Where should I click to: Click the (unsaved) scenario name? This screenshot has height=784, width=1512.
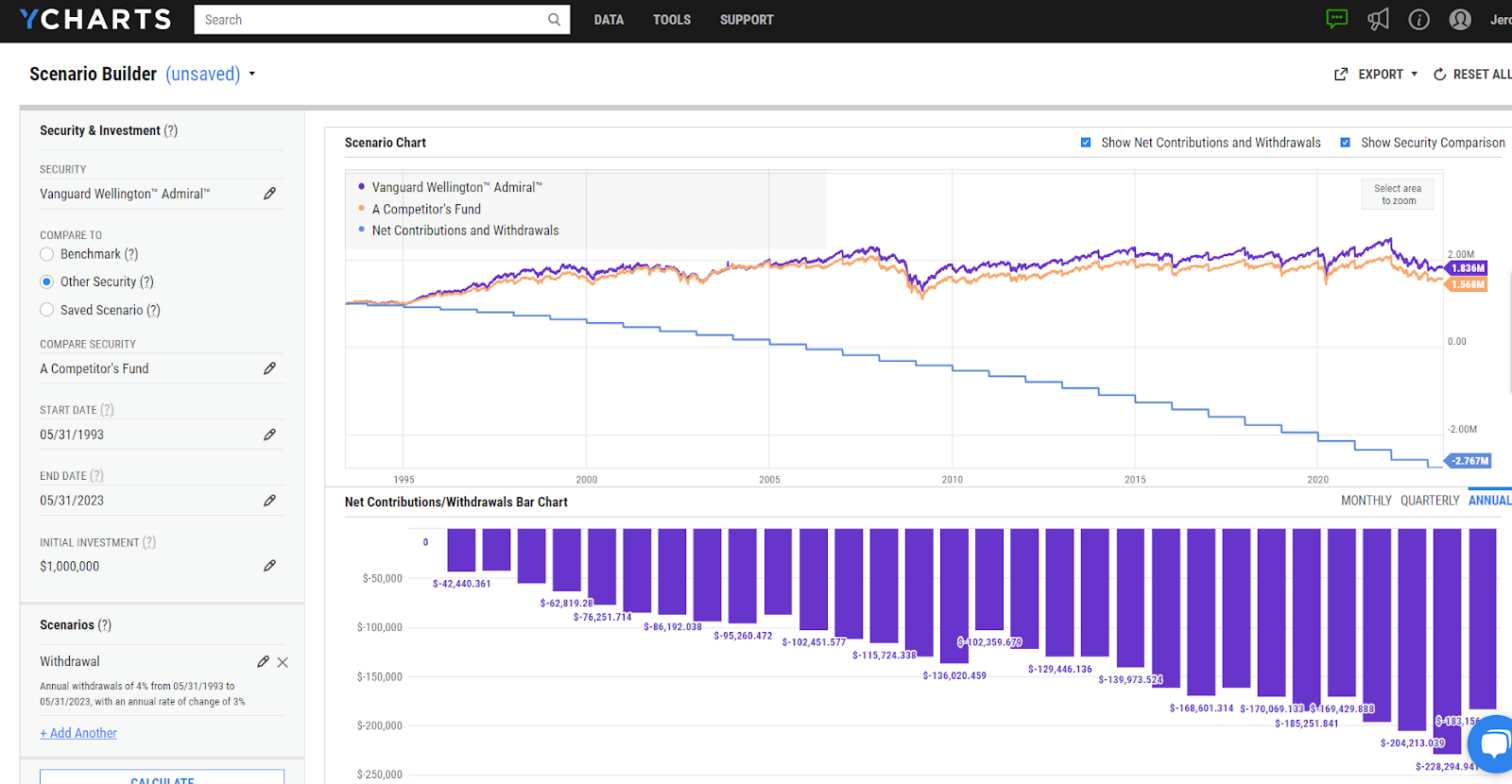tap(203, 74)
